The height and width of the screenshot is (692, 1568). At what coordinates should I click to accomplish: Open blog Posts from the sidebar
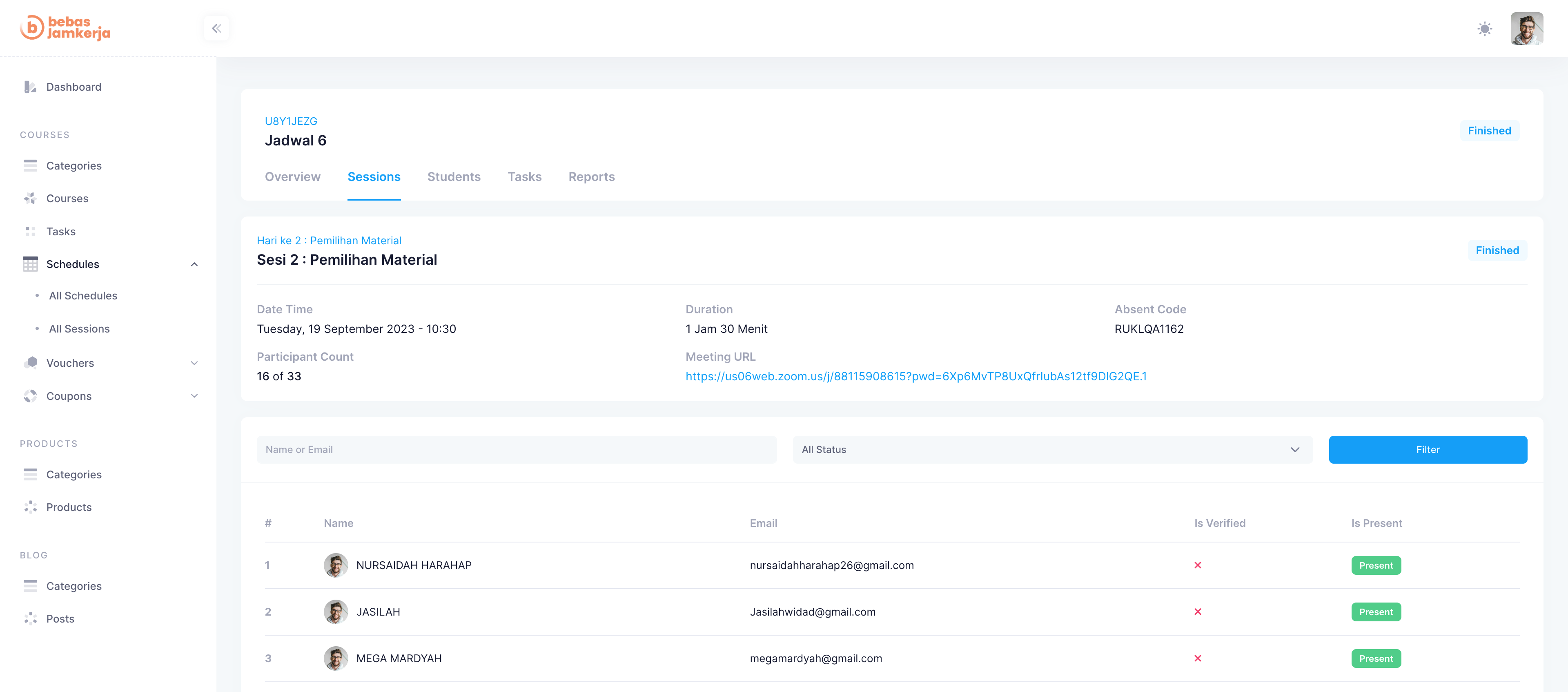point(60,619)
